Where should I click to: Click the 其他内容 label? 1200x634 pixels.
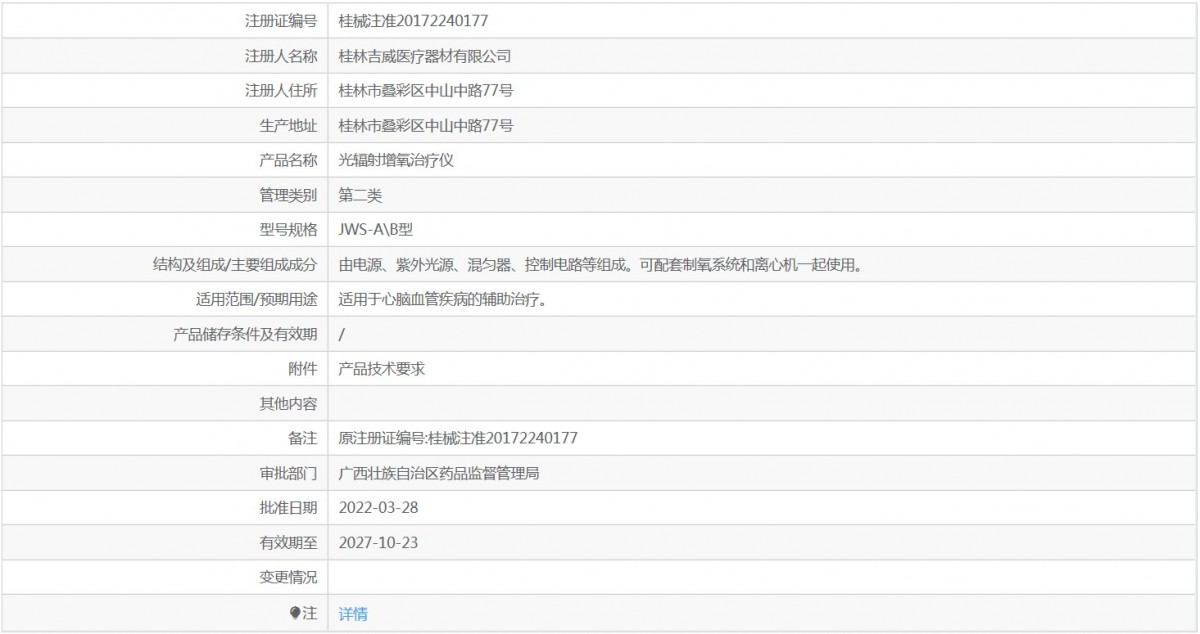(x=288, y=403)
